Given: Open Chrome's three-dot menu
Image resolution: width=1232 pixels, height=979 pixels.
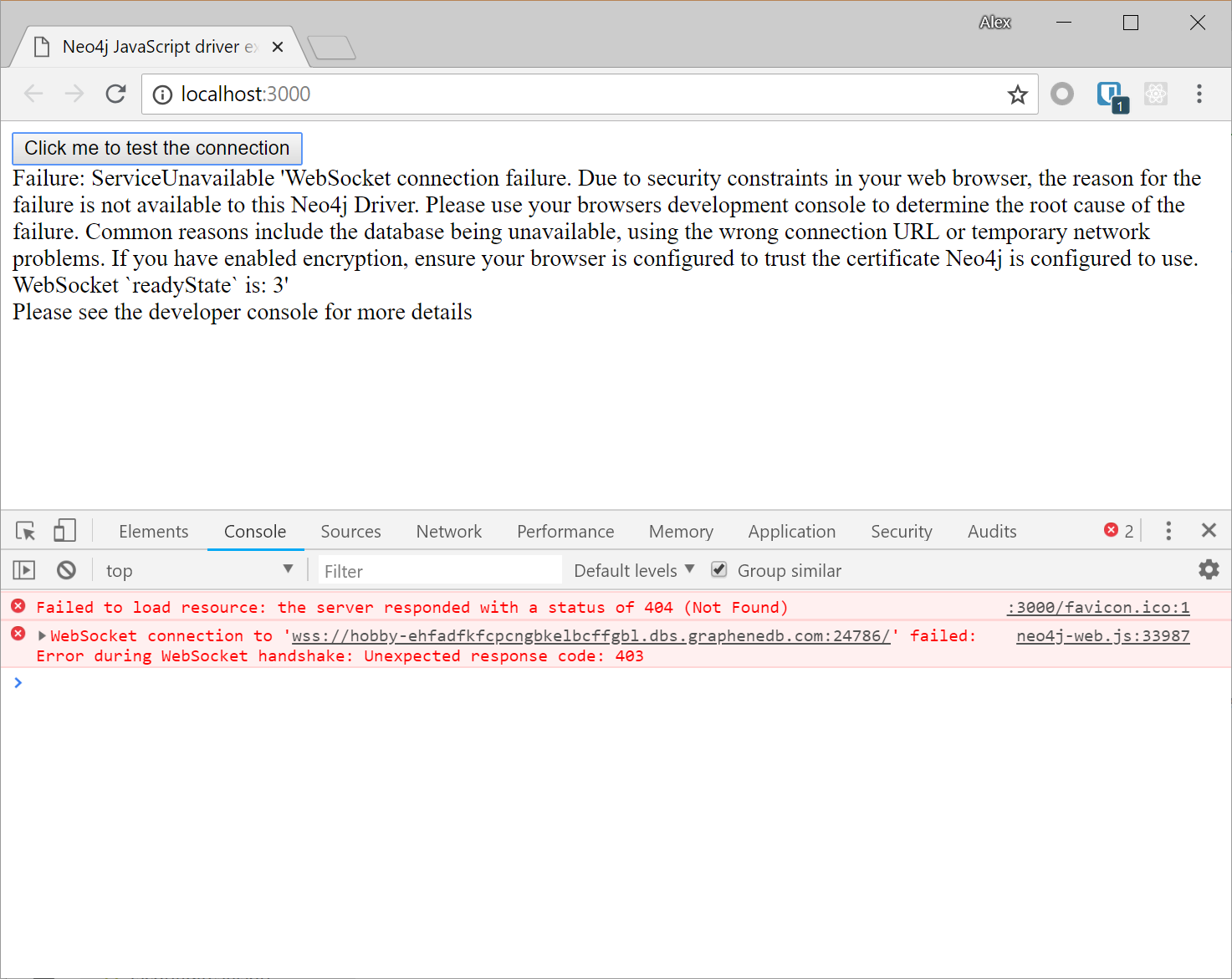Looking at the screenshot, I should pyautogui.click(x=1199, y=94).
